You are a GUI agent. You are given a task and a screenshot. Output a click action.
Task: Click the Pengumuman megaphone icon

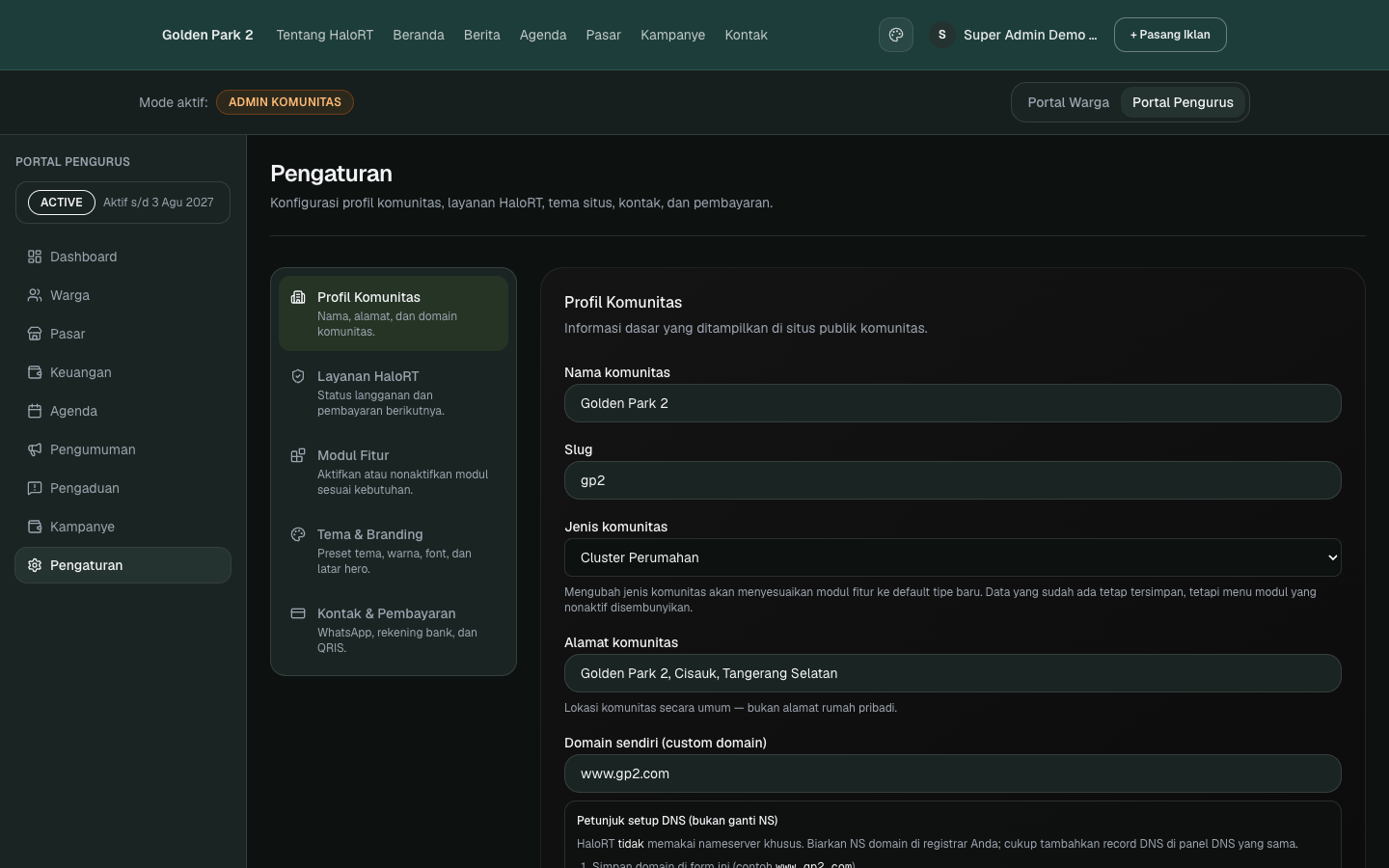pyautogui.click(x=35, y=449)
